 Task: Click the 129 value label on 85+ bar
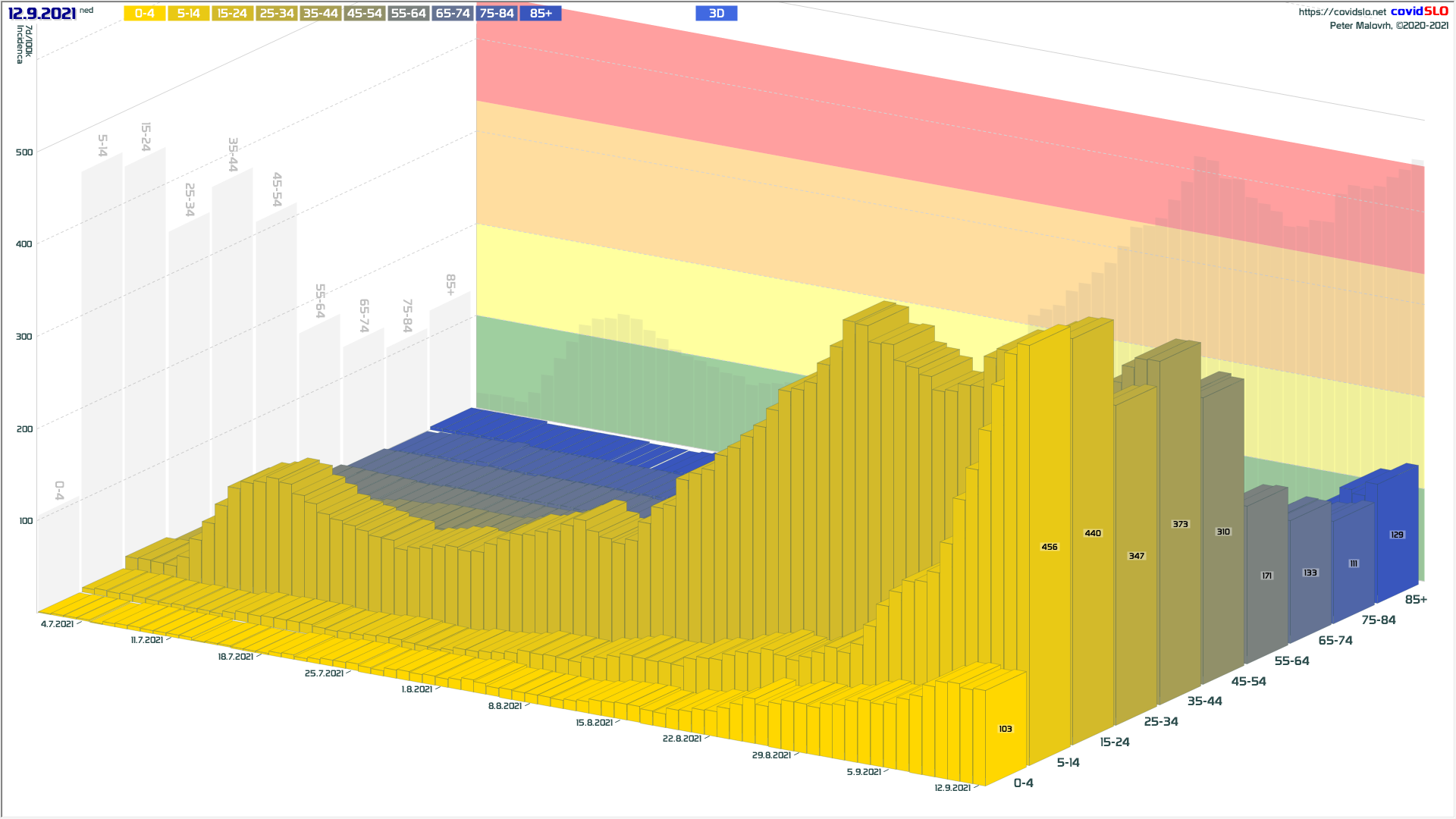1397,535
